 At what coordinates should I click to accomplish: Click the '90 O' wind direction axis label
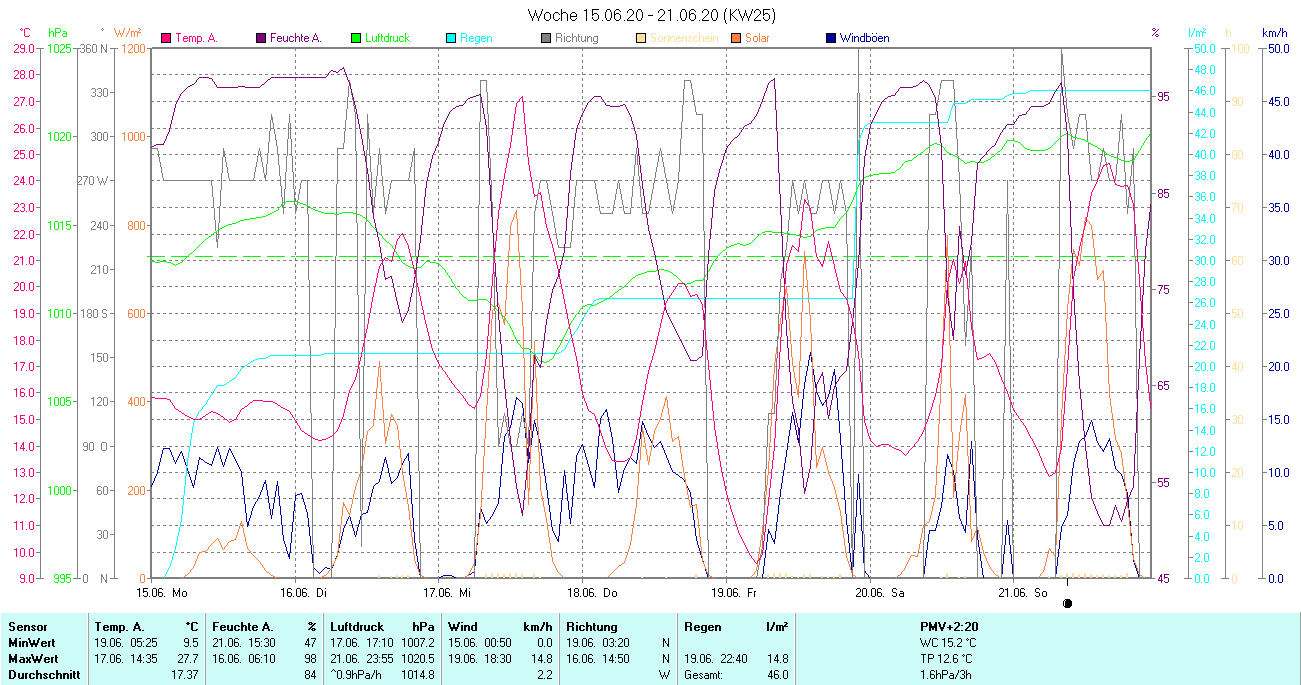point(97,446)
